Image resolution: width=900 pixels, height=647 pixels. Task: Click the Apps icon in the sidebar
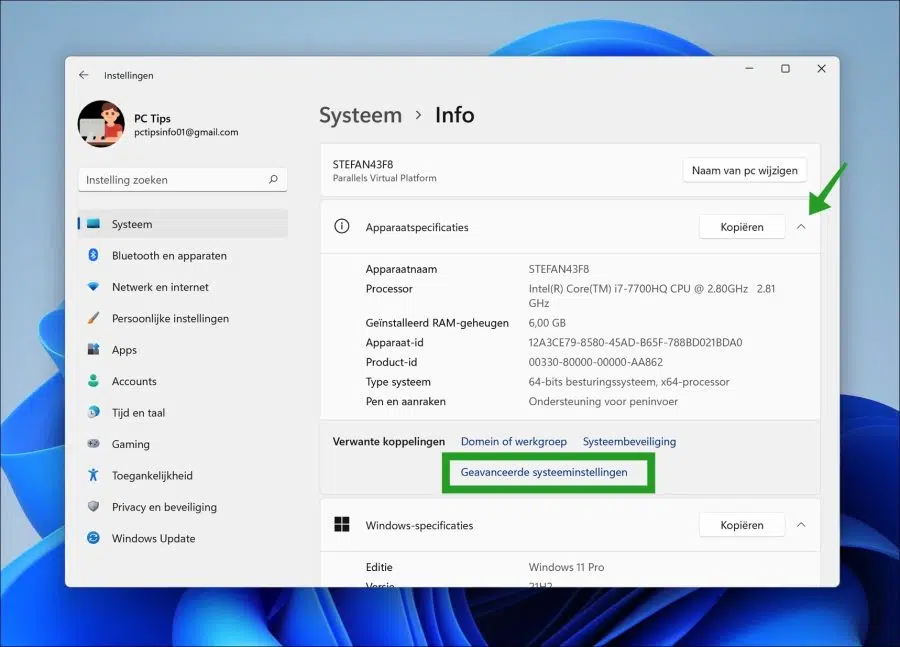pos(93,349)
